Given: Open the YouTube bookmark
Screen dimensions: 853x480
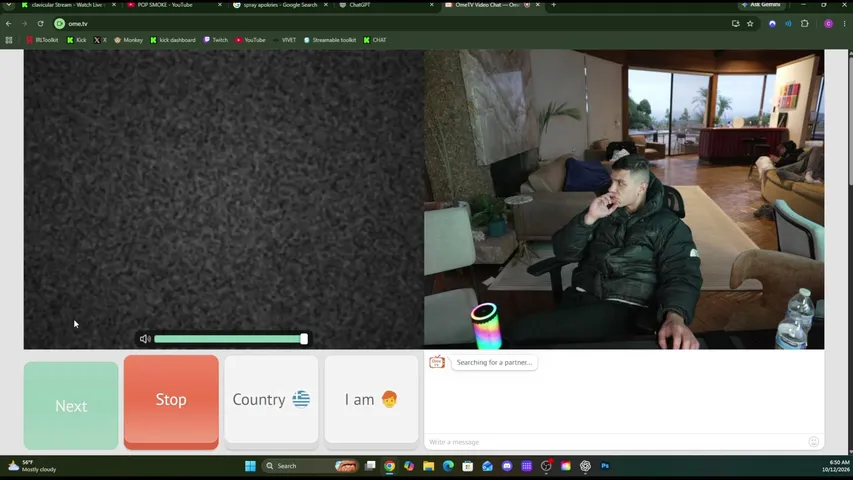Looking at the screenshot, I should click(251, 40).
